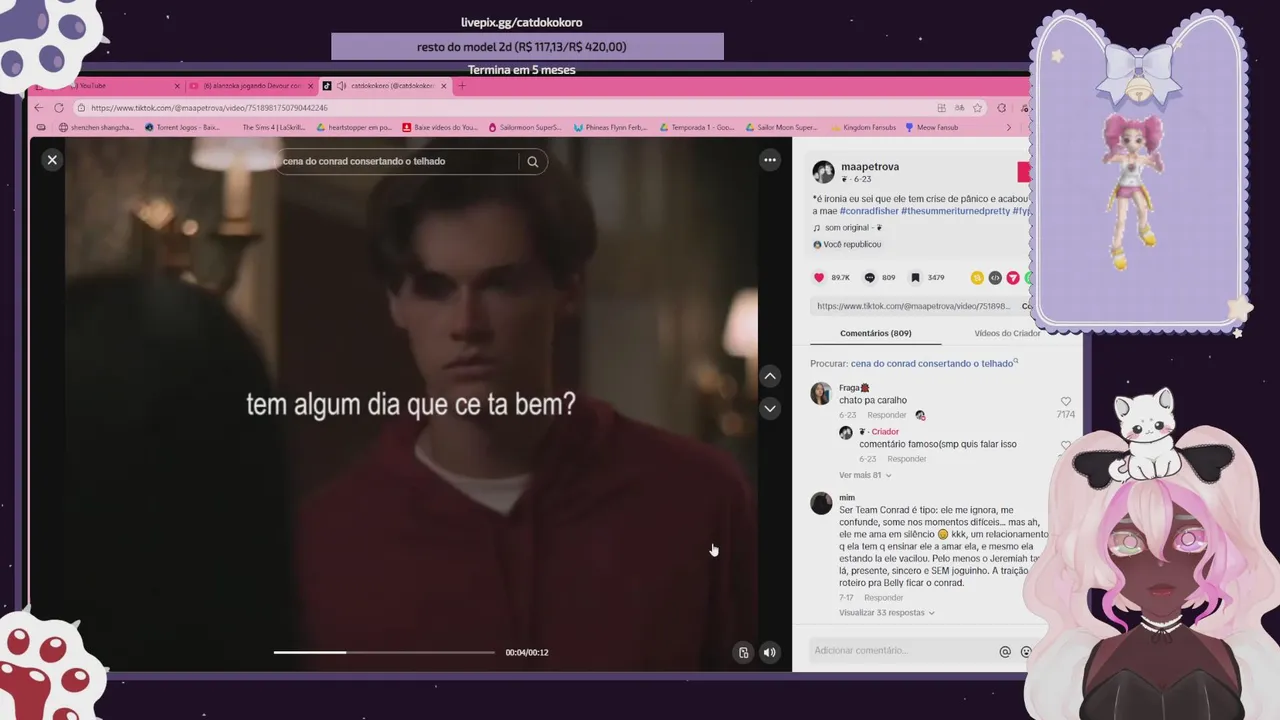
Task: Open mim's commenter avatar
Action: (x=821, y=503)
